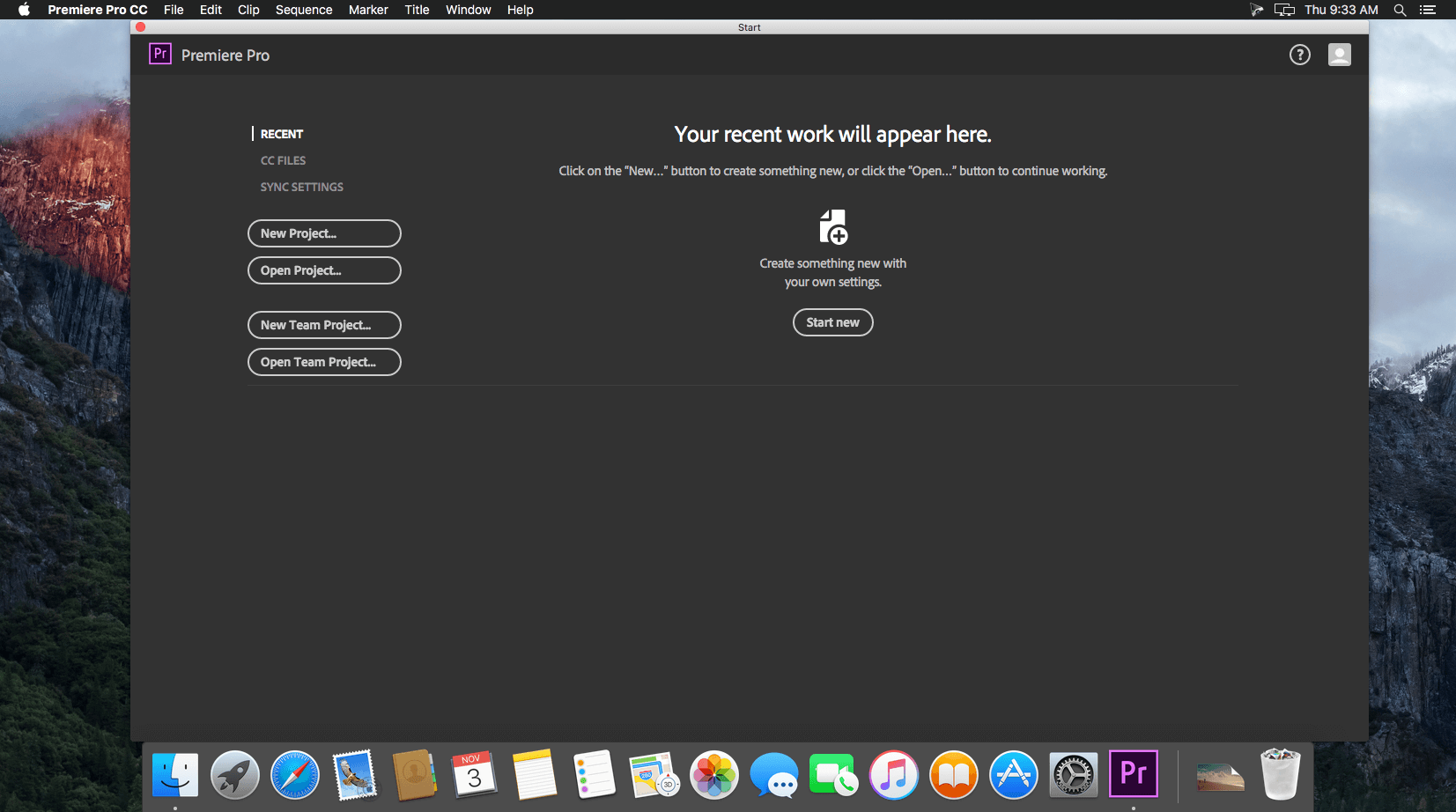The height and width of the screenshot is (812, 1456).
Task: Switch to the SYNC SETTINGS tab
Action: coord(302,187)
